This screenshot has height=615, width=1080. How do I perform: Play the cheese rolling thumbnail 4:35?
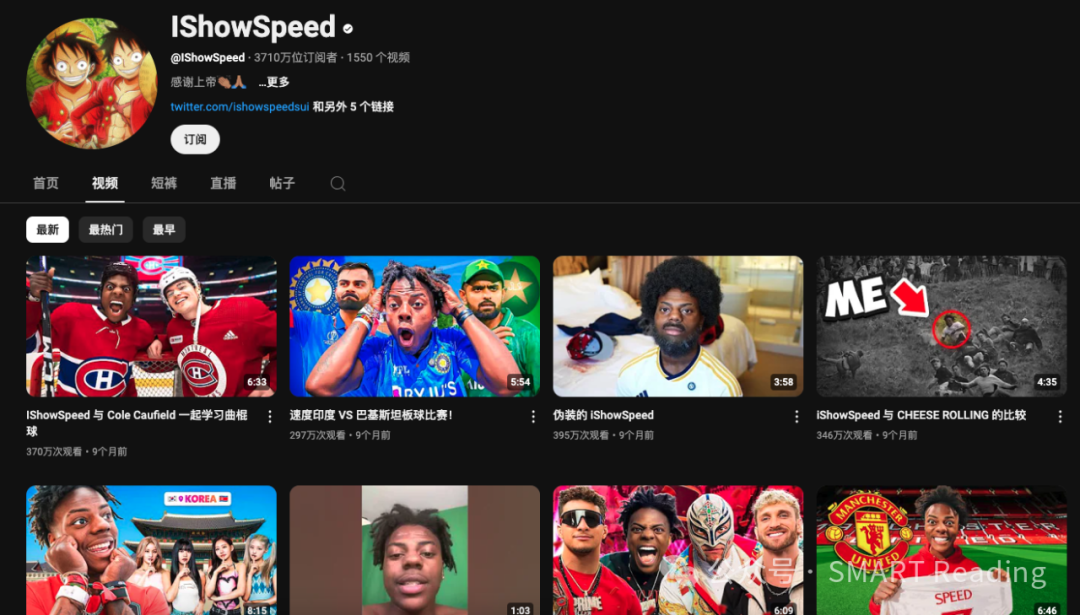(x=942, y=326)
